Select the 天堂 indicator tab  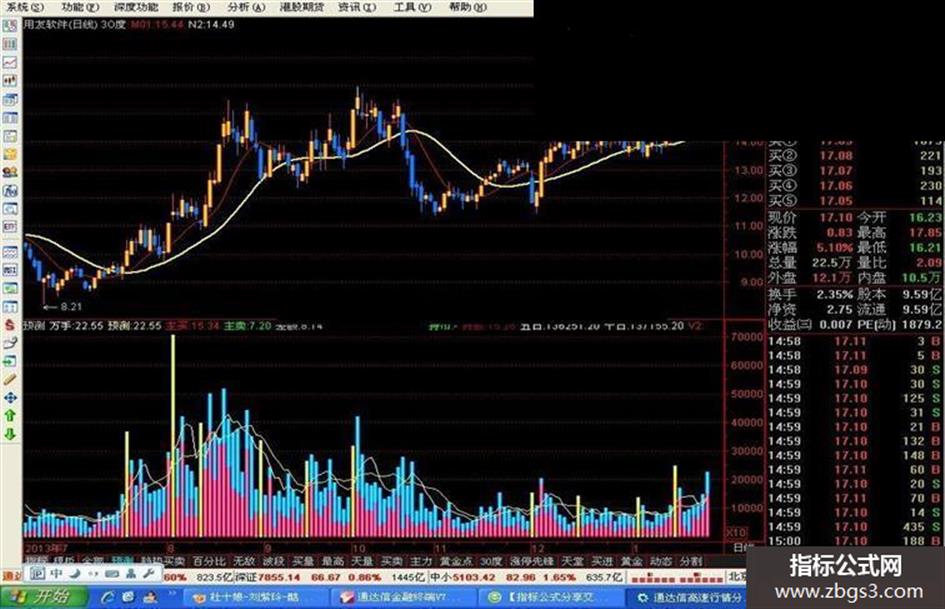pos(572,561)
